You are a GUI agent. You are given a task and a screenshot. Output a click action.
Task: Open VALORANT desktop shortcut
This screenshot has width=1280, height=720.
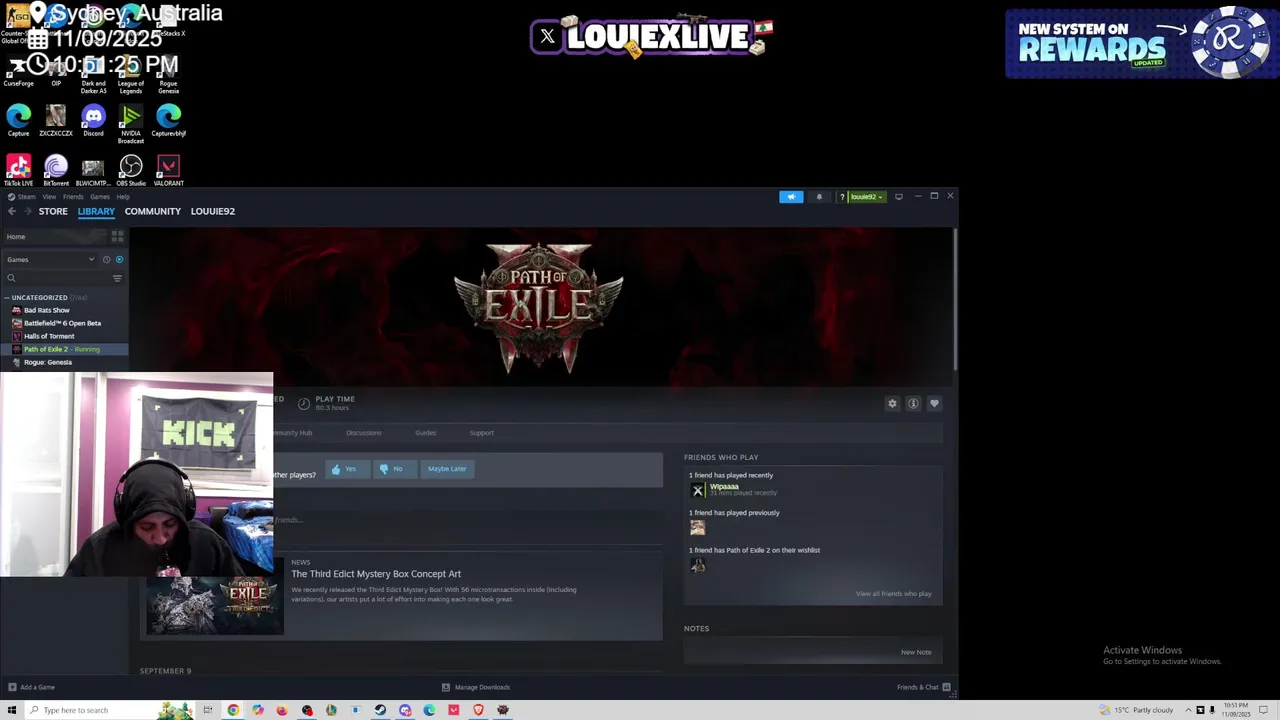click(168, 171)
